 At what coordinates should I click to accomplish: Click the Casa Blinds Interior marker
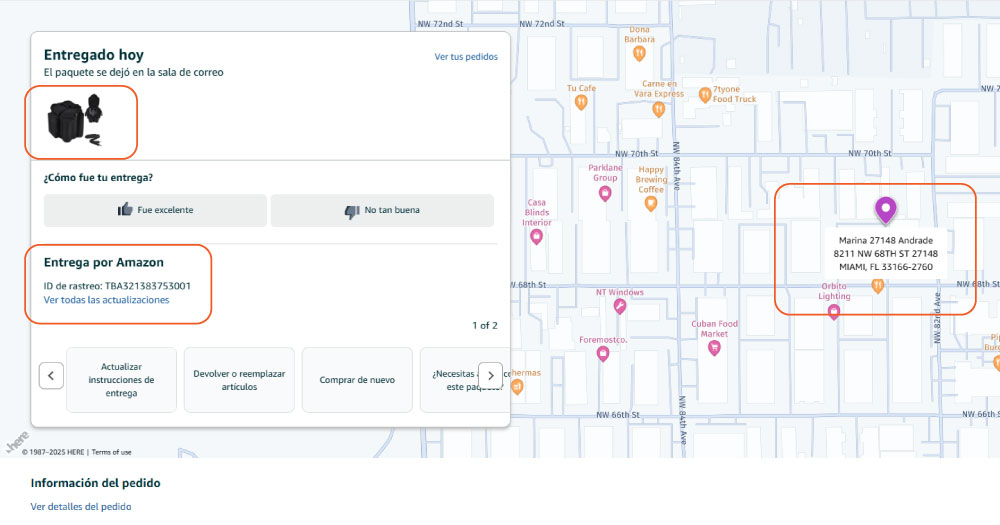click(x=536, y=237)
